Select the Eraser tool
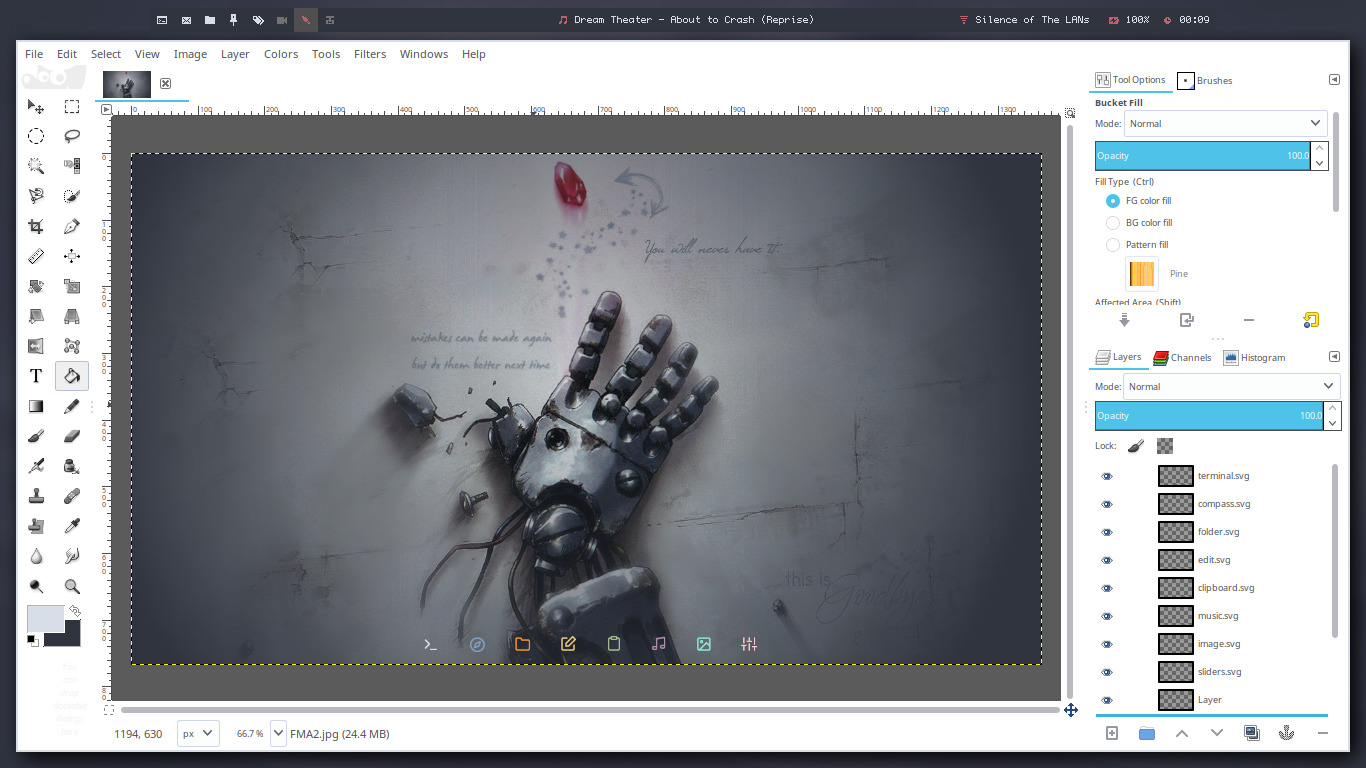The image size is (1366, 768). 72,436
